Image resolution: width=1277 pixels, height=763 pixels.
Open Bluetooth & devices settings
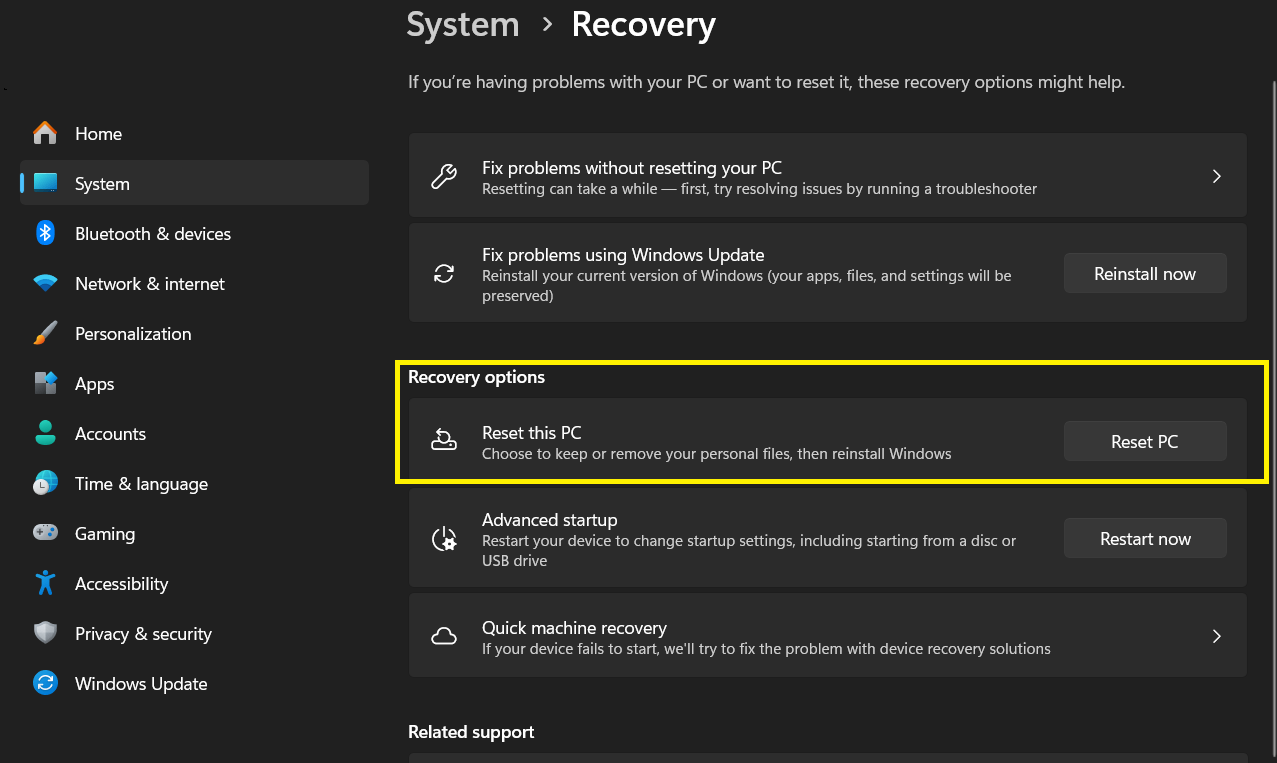[194, 233]
